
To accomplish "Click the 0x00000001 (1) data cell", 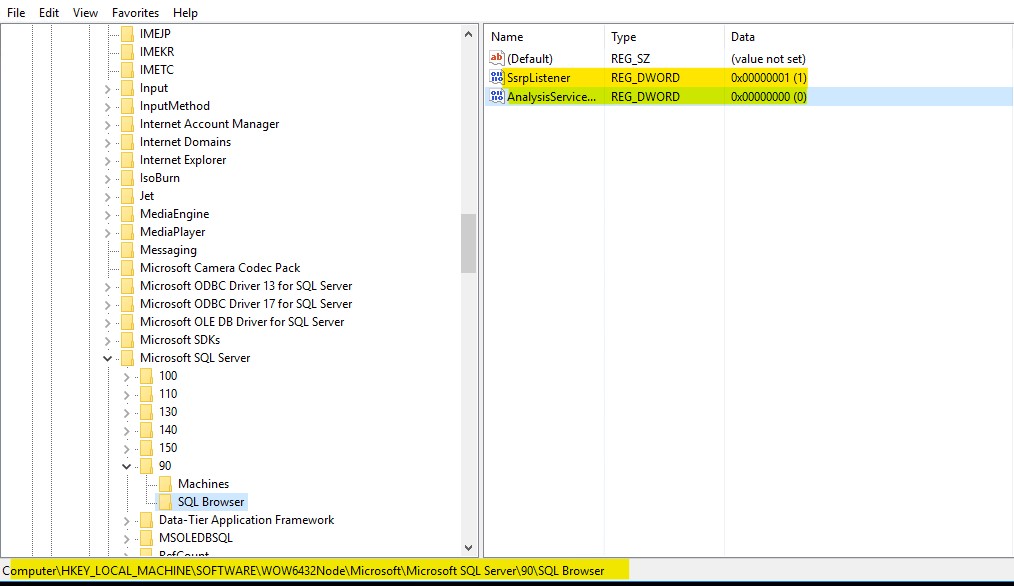I will [x=769, y=78].
